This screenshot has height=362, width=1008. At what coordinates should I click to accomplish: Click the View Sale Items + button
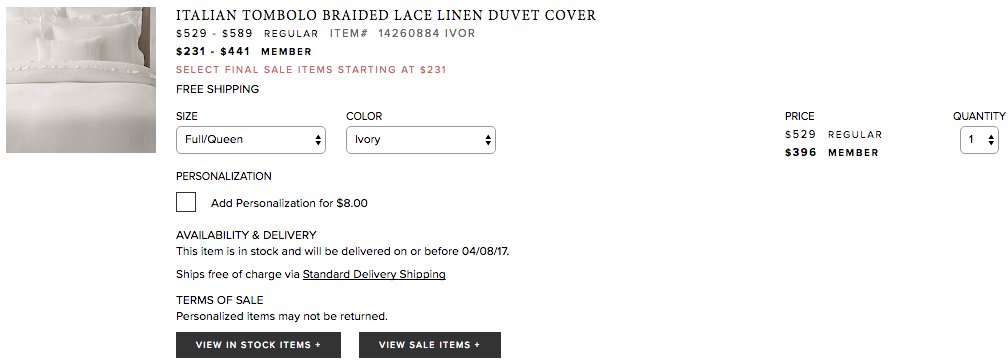[x=429, y=345]
